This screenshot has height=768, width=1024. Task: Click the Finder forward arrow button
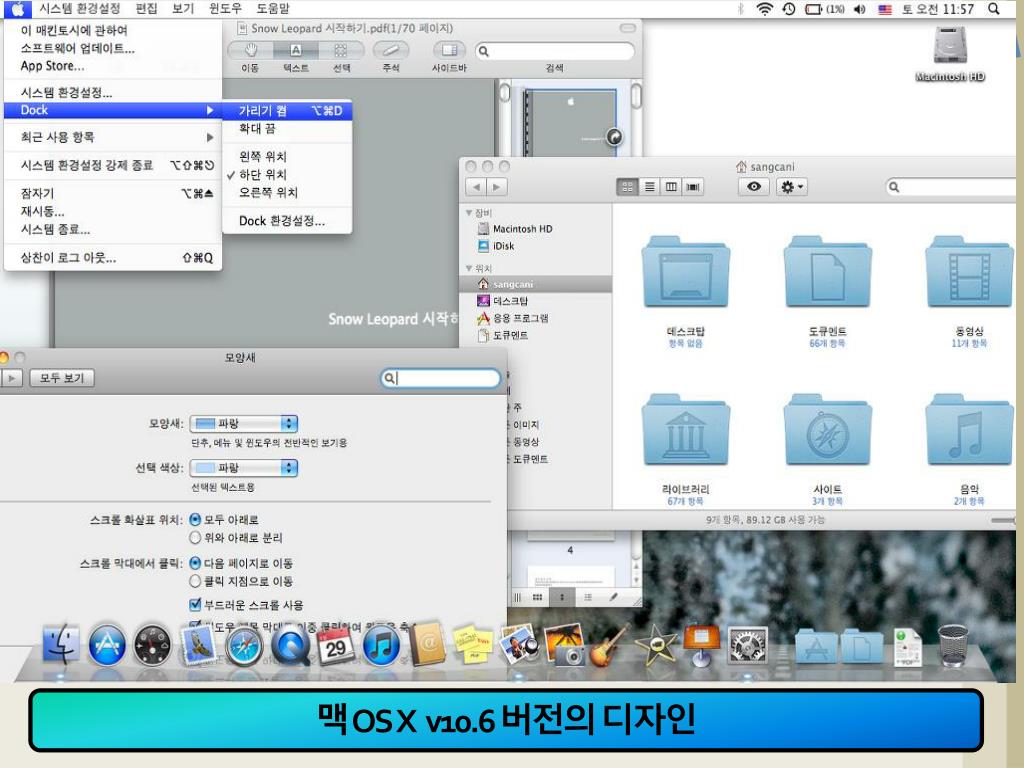pyautogui.click(x=497, y=187)
